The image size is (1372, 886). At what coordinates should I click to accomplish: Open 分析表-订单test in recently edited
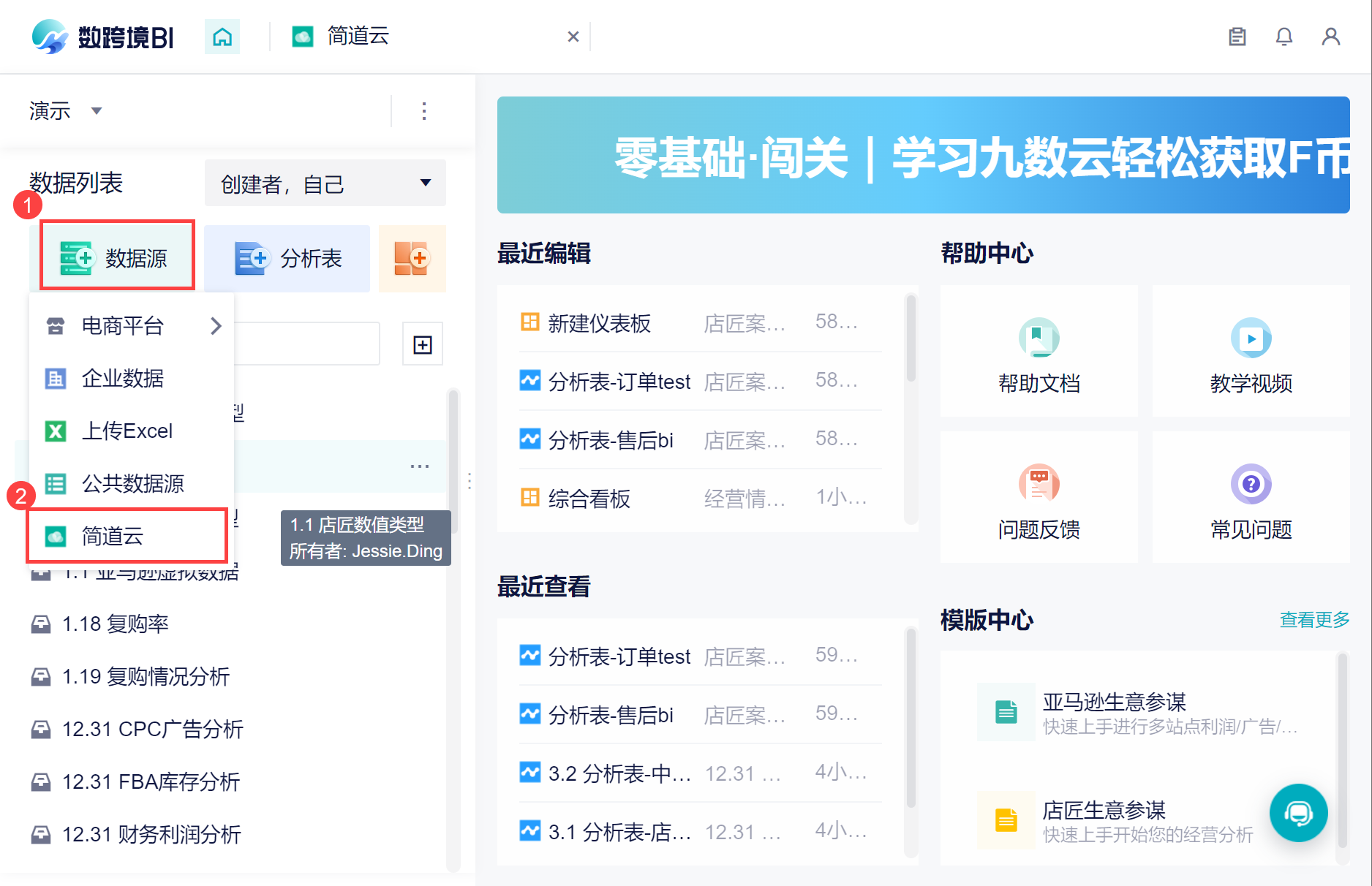[700, 381]
